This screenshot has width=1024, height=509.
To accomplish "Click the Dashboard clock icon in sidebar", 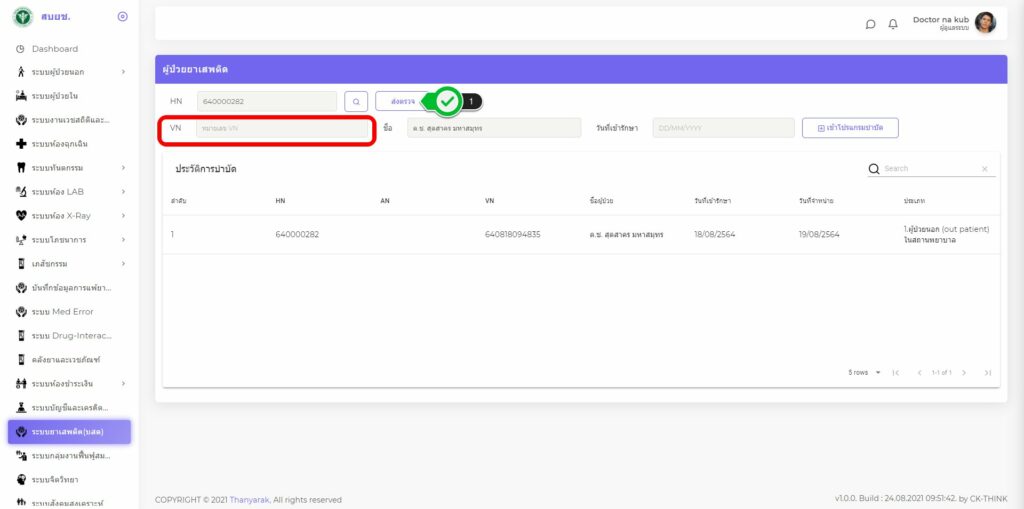I will [x=20, y=49].
